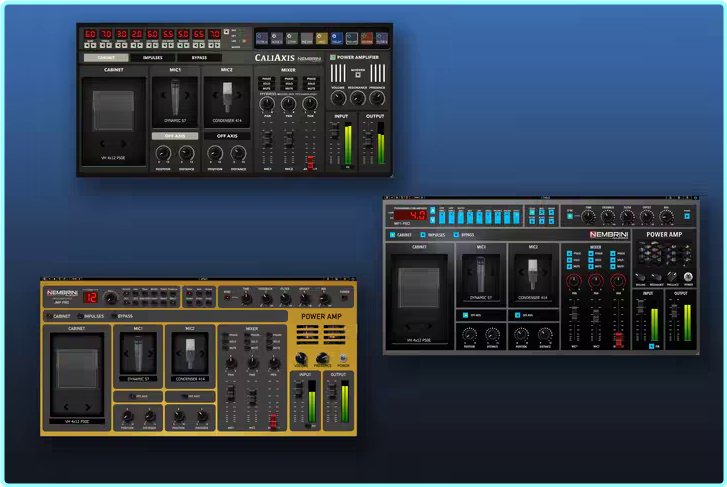Enable Power Amplifier checkbox in CaliAxis
727x487 pixels.
click(332, 57)
